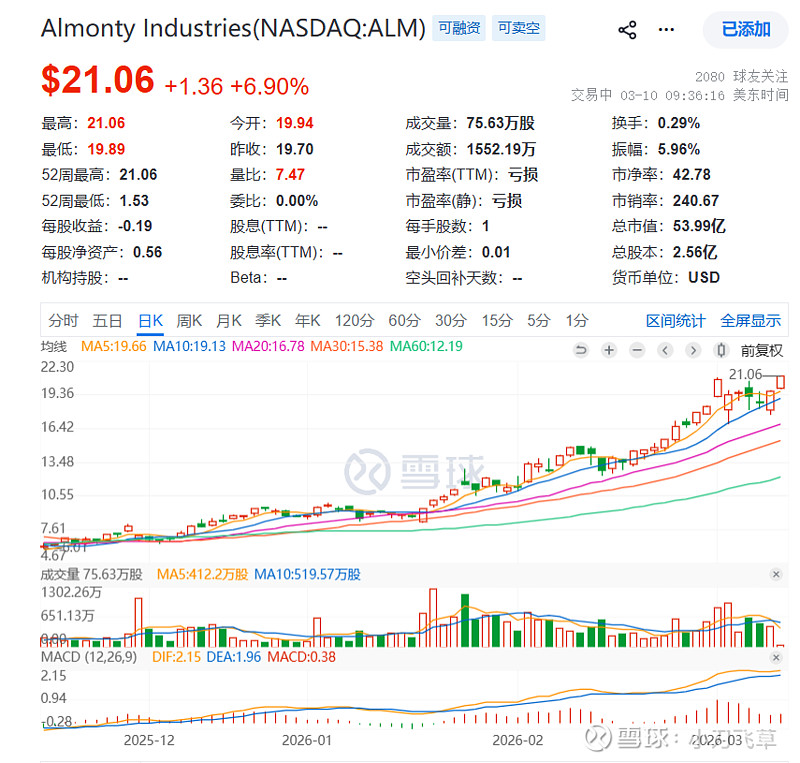Click the 2080 球友关注 followers text
Image resolution: width=800 pixels, height=763 pixels.
(741, 77)
